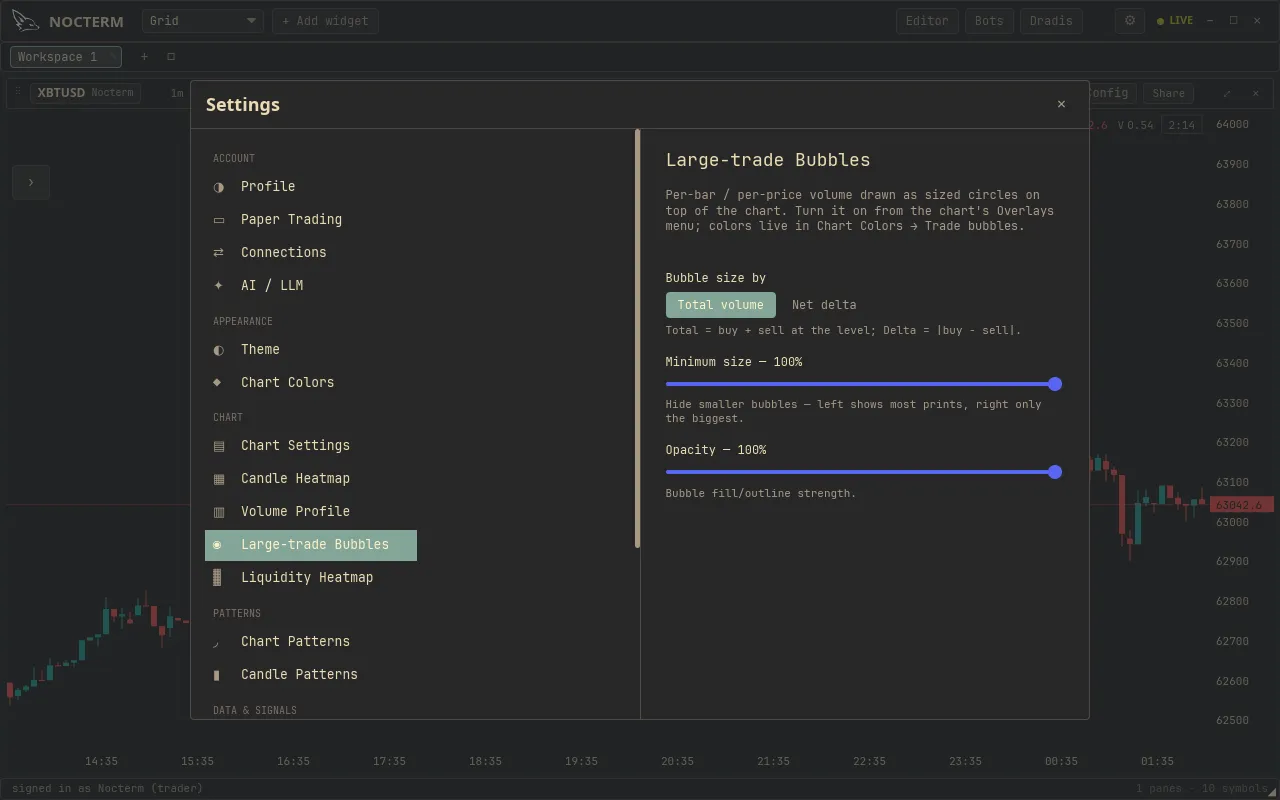Open Connections settings
Screen dimensions: 1280x800
click(311, 253)
